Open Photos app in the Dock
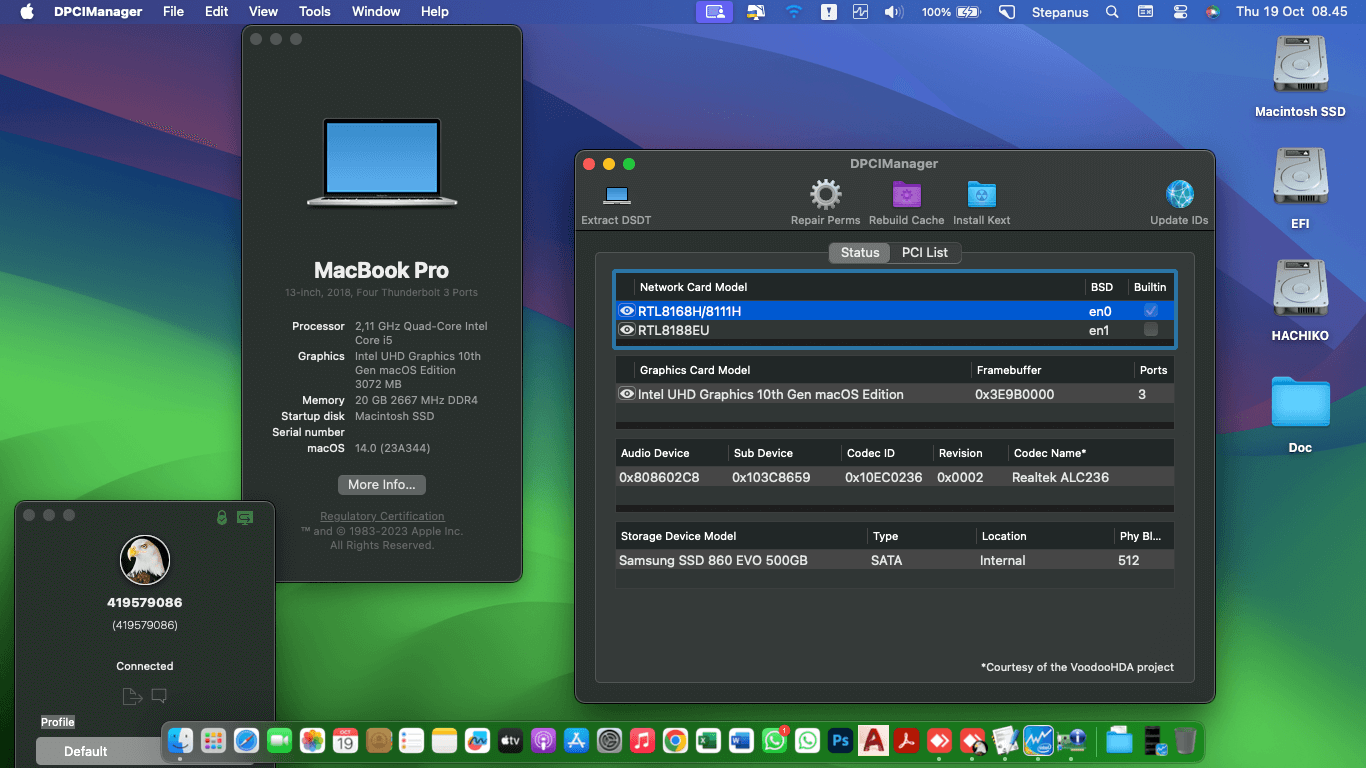The width and height of the screenshot is (1366, 768). coord(312,741)
